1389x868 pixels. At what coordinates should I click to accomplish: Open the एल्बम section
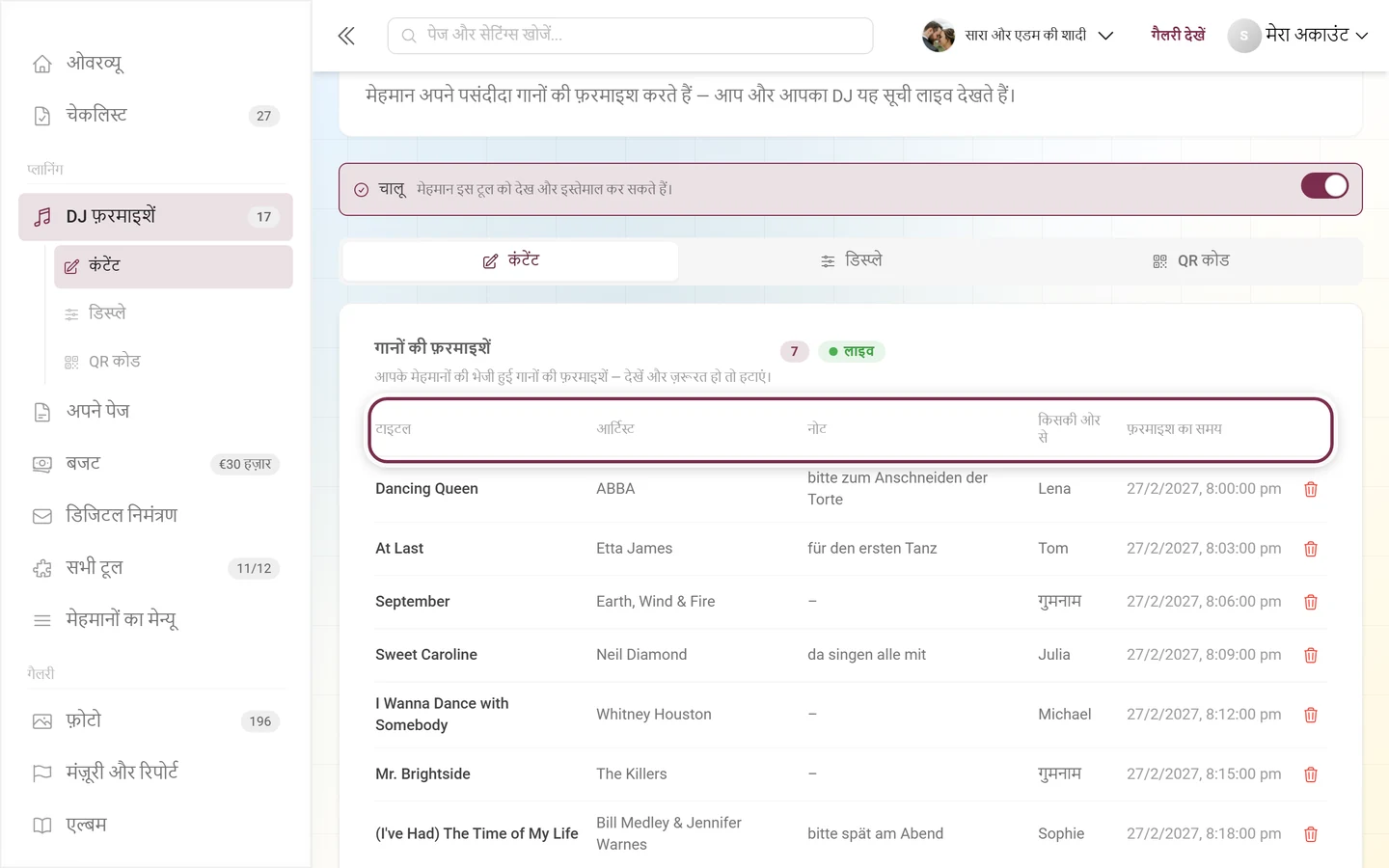click(155, 826)
